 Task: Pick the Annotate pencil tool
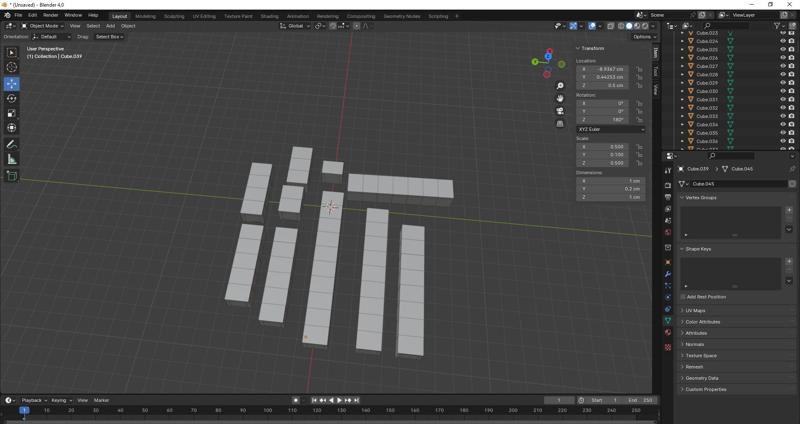coord(12,145)
